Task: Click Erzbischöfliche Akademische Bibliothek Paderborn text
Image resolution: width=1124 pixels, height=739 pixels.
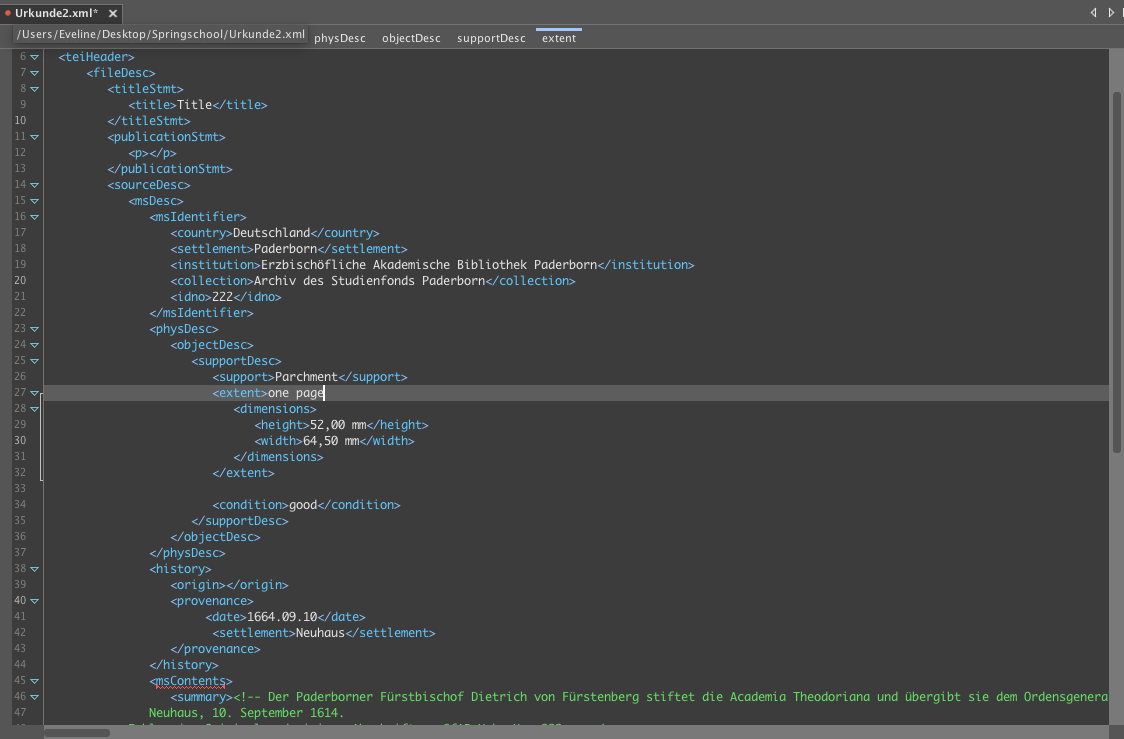Action: point(429,265)
